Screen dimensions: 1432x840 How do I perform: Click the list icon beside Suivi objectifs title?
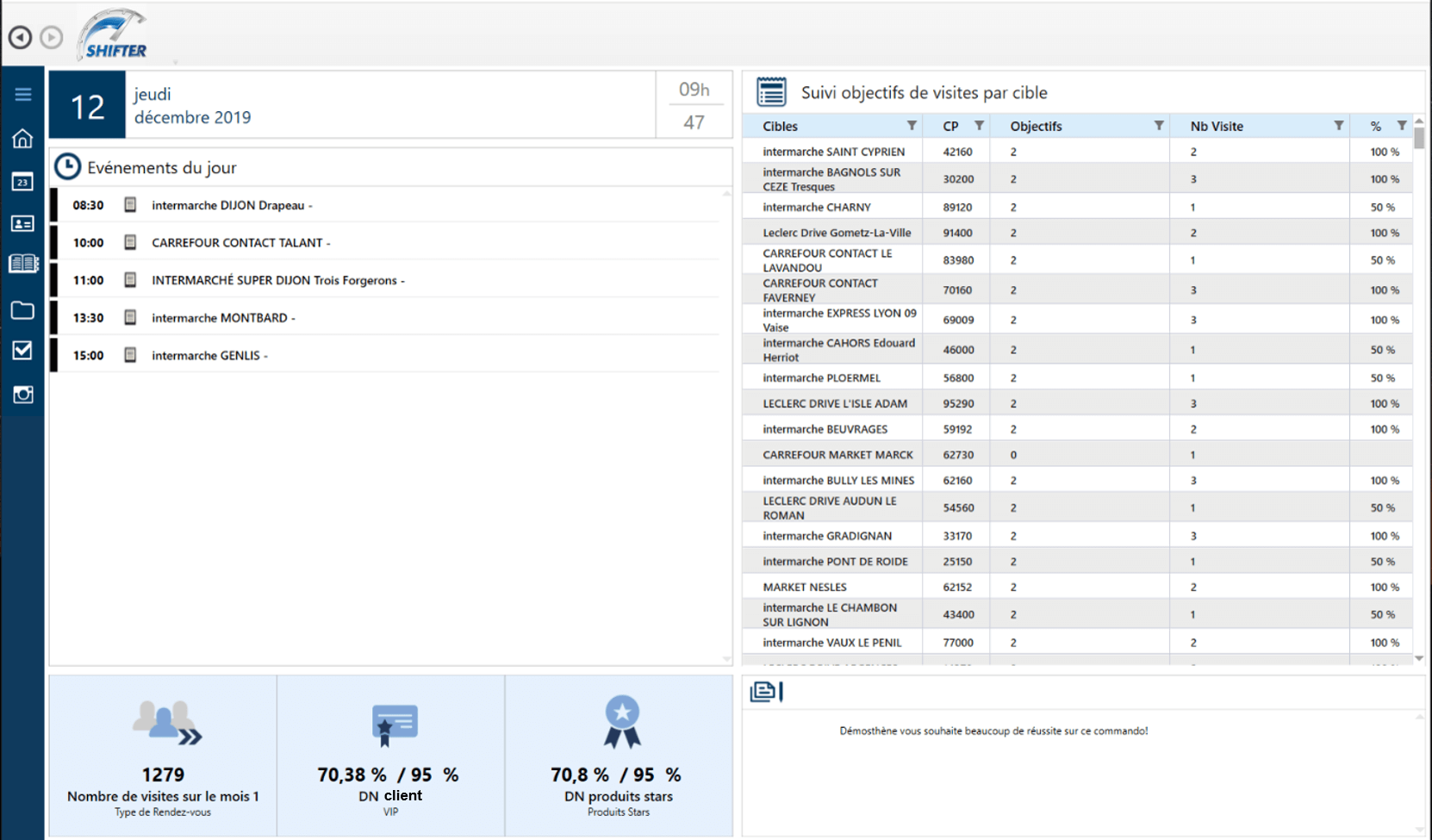click(x=771, y=91)
